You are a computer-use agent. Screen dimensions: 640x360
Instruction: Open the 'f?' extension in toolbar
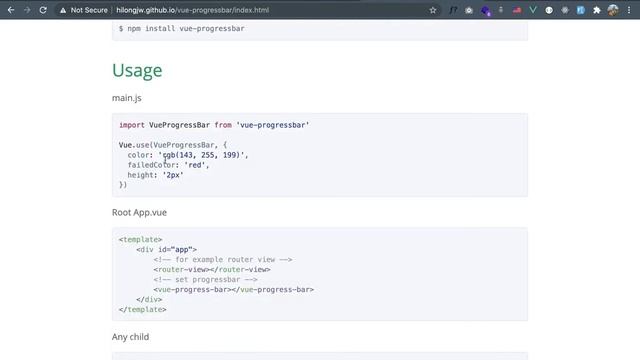[453, 10]
